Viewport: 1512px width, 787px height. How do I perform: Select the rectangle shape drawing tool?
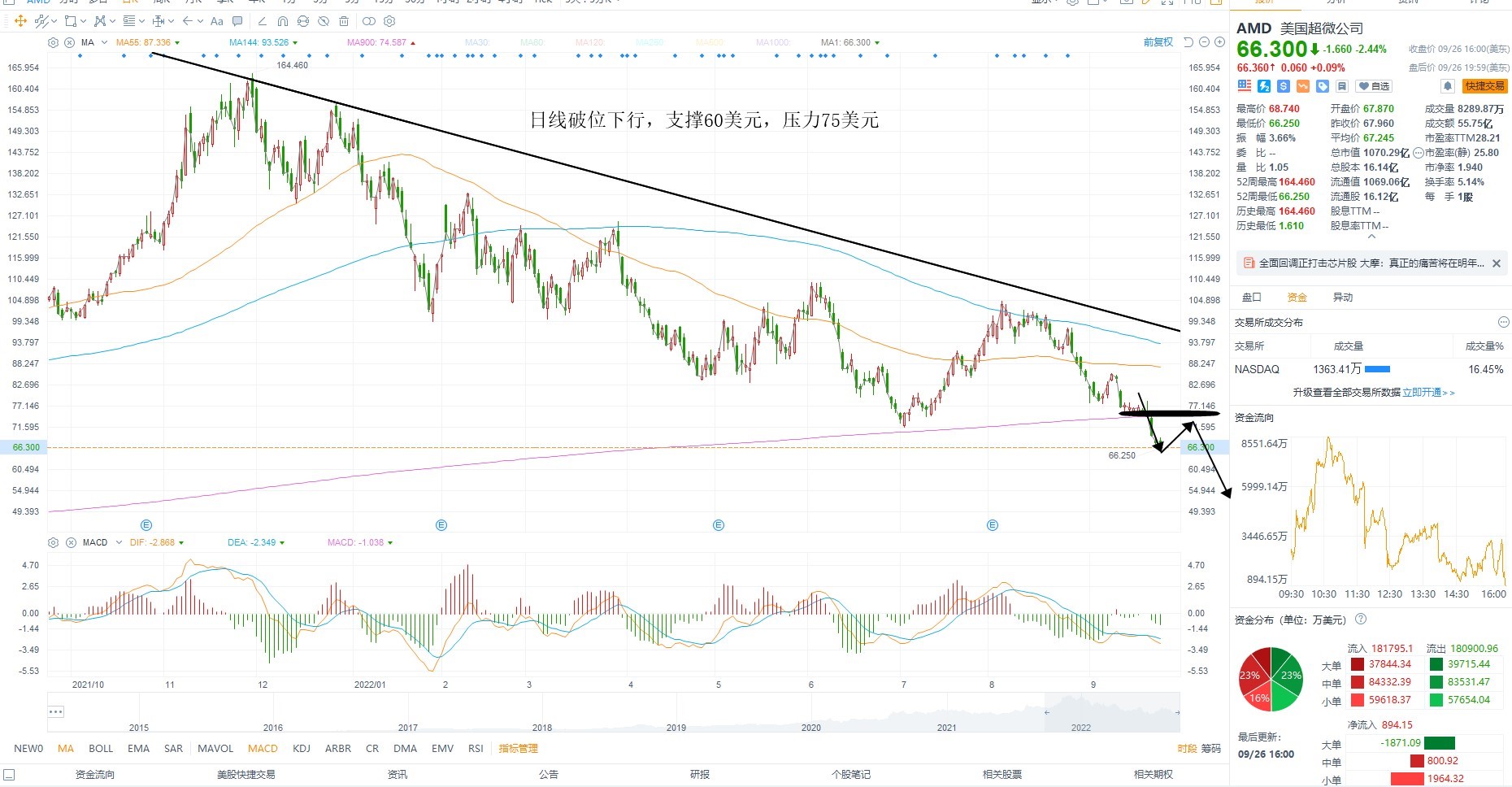[71, 21]
